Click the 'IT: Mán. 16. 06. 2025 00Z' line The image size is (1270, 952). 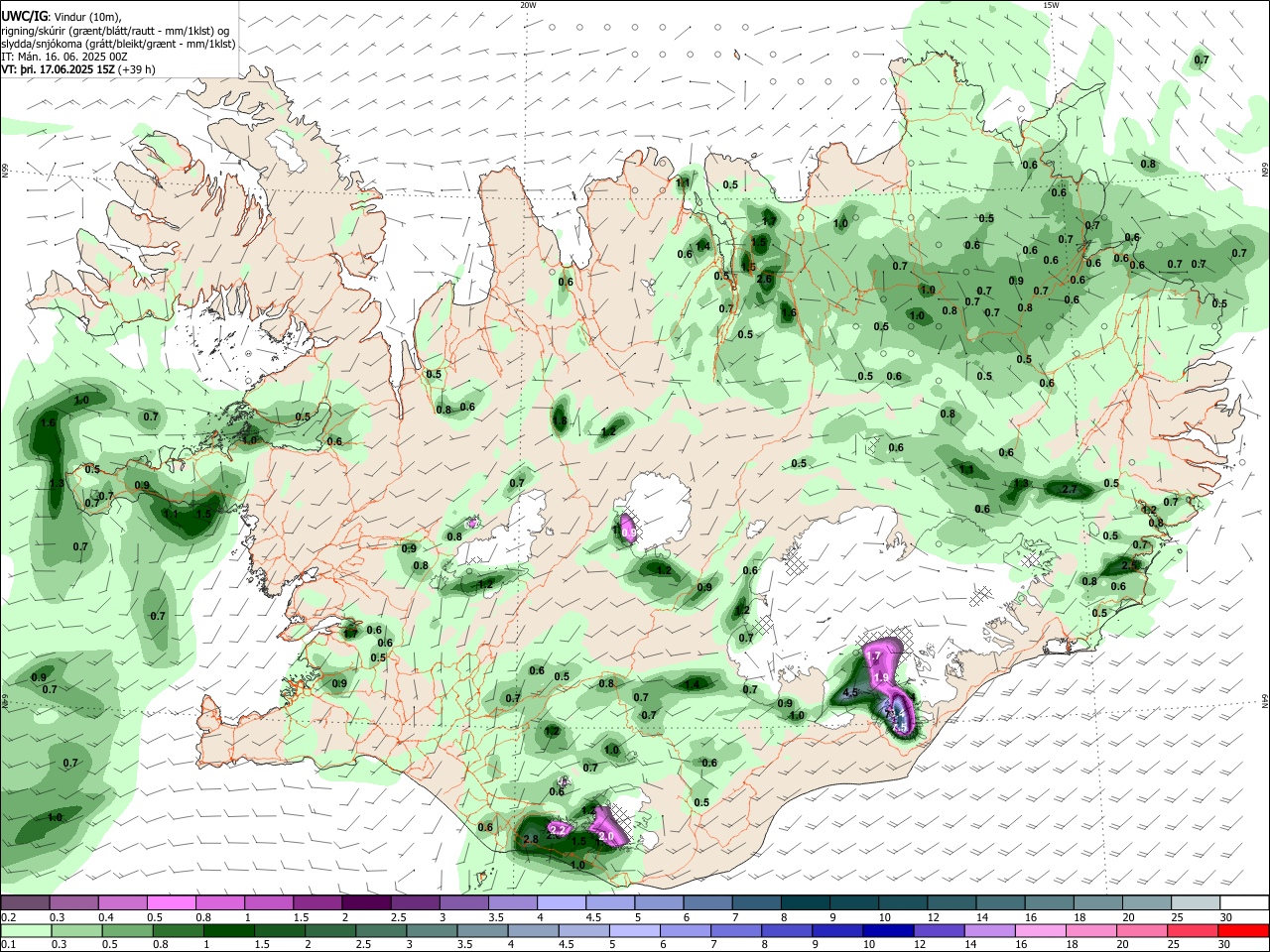pos(64,57)
